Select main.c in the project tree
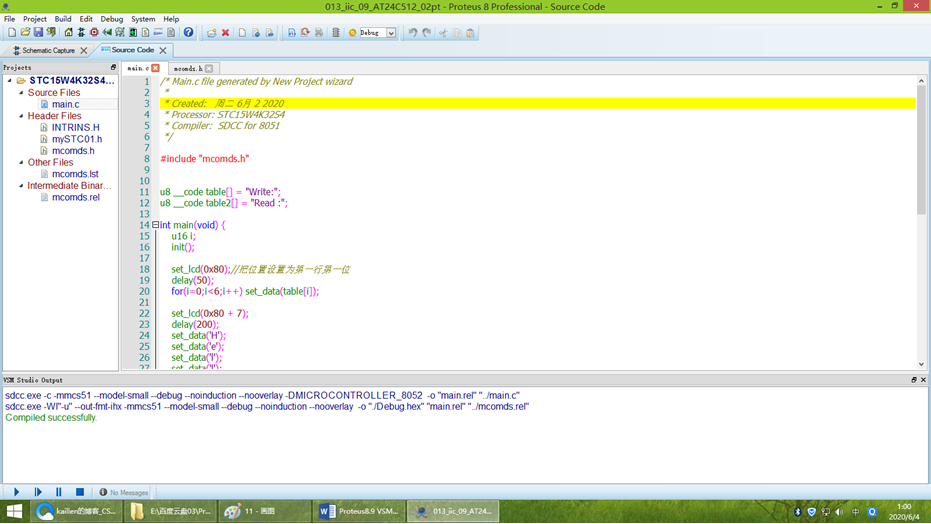Image resolution: width=931 pixels, height=524 pixels. (x=65, y=104)
